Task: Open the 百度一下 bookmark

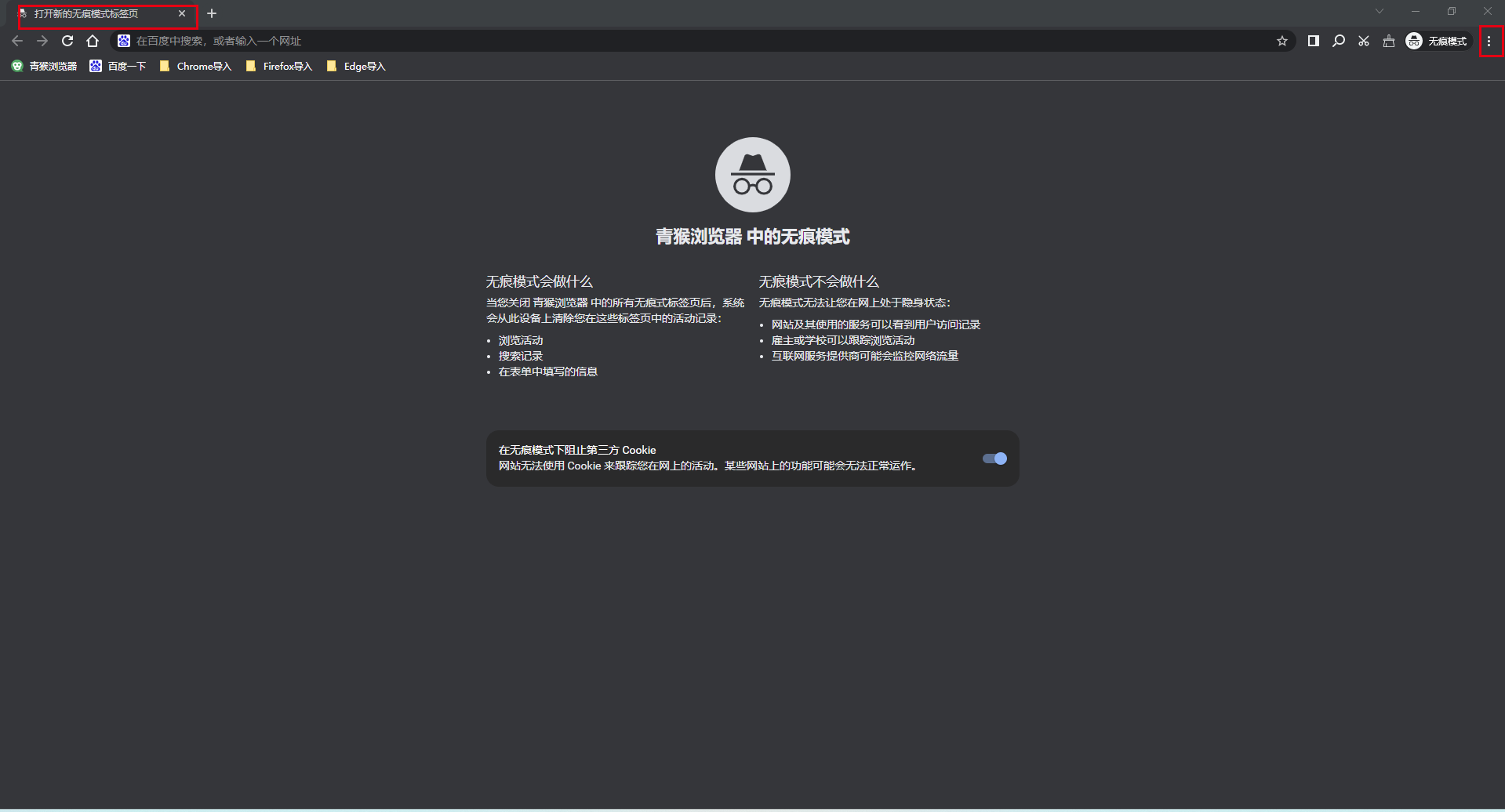Action: (x=118, y=67)
